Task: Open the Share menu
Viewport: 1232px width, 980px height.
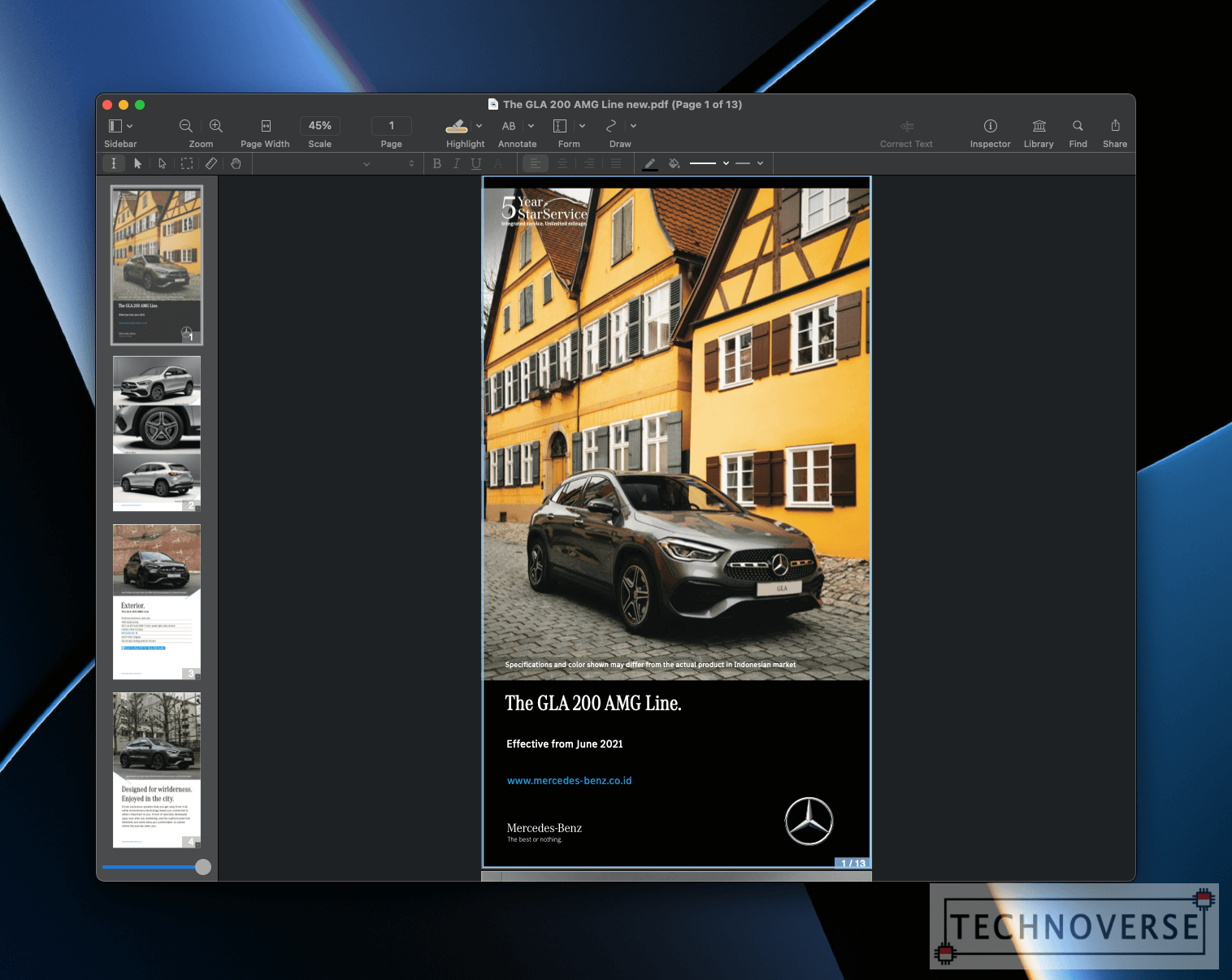Action: pyautogui.click(x=1116, y=125)
